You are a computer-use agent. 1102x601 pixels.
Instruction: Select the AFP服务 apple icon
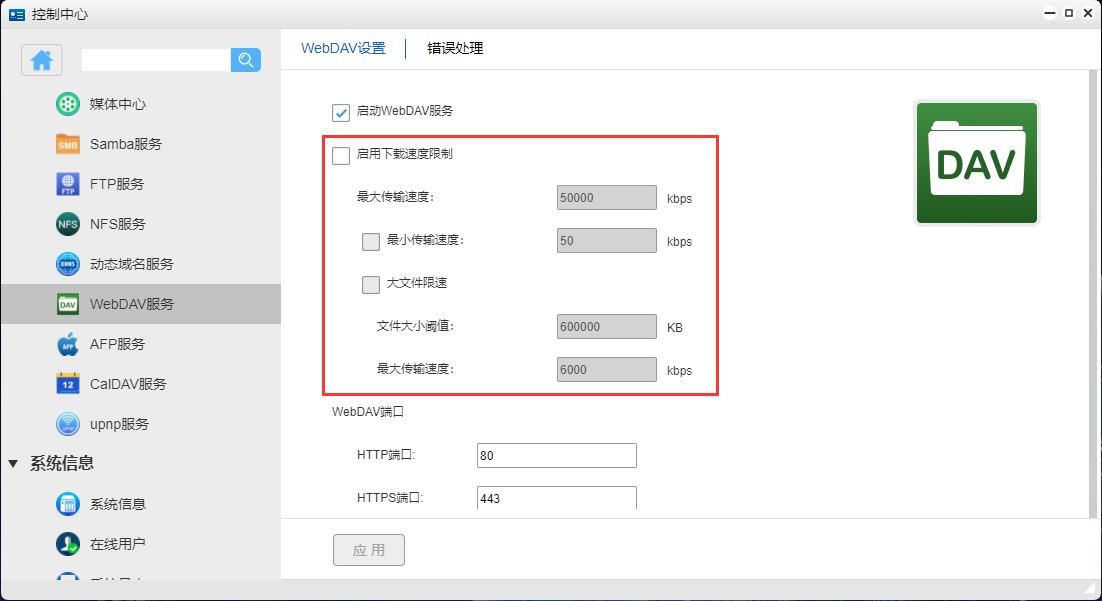(68, 344)
